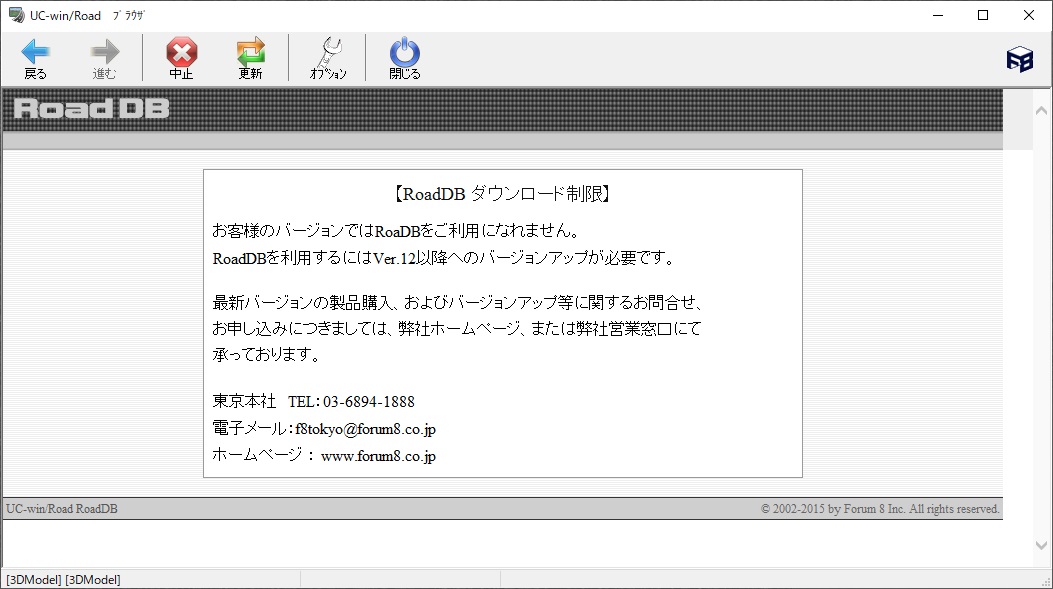Image resolution: width=1053 pixels, height=589 pixels.
Task: Click the RoadDB banner logo
Action: pyautogui.click(x=91, y=108)
